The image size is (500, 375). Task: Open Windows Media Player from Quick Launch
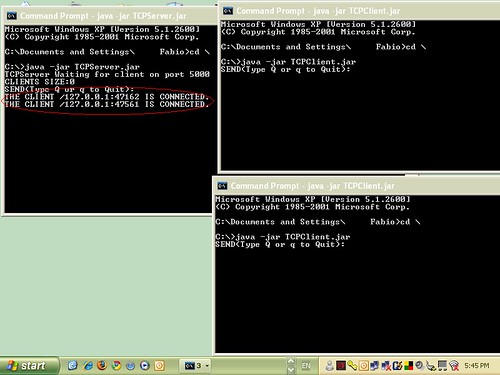pyautogui.click(x=145, y=366)
